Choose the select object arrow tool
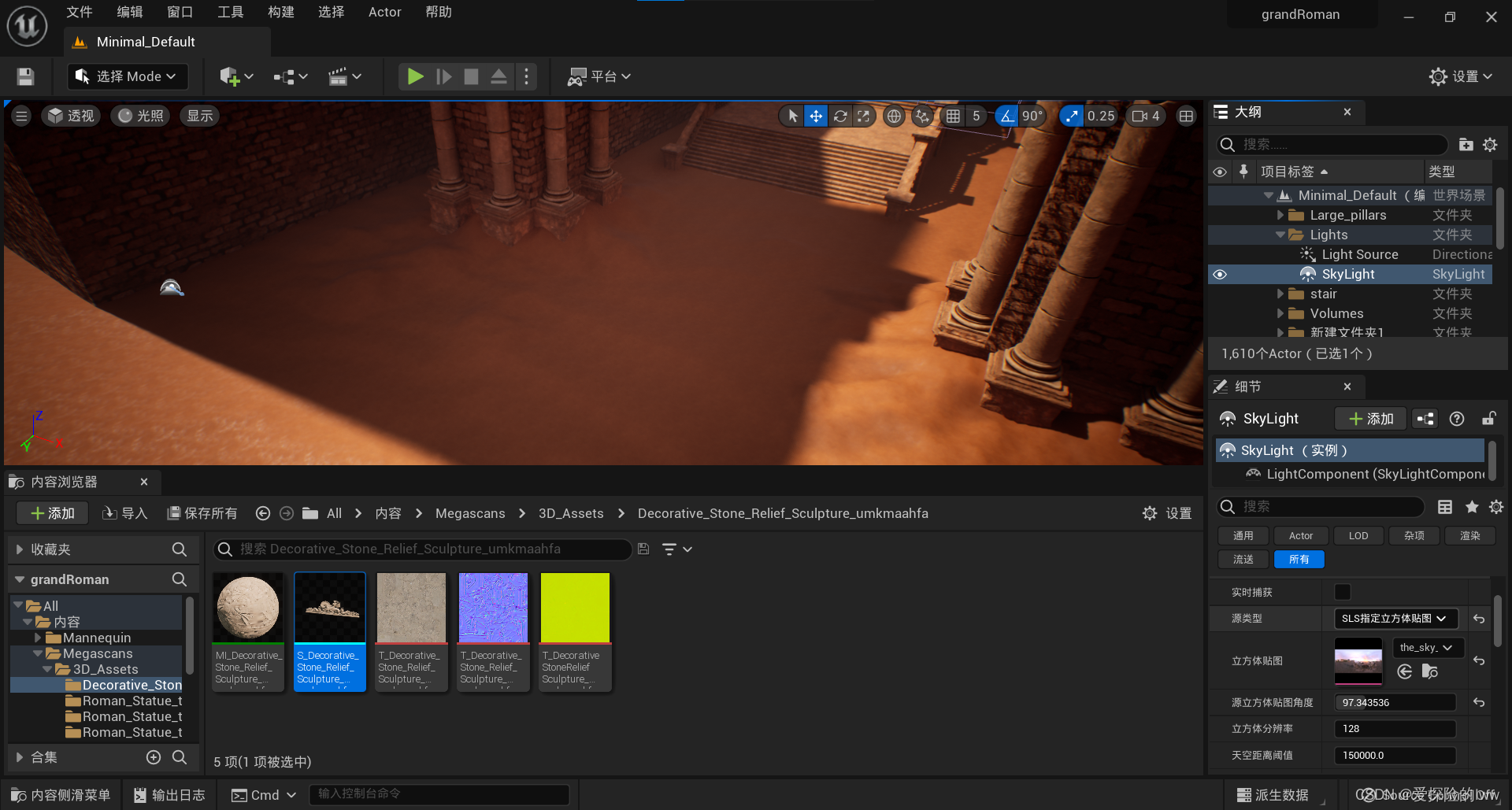The image size is (1512, 810). pyautogui.click(x=793, y=117)
